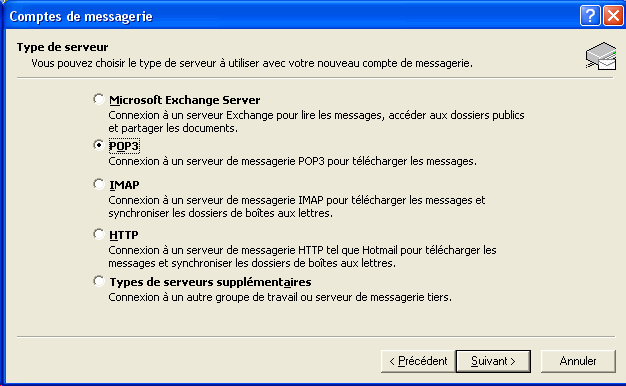Click the Type de serveur heading
The width and height of the screenshot is (626, 386).
[63, 47]
